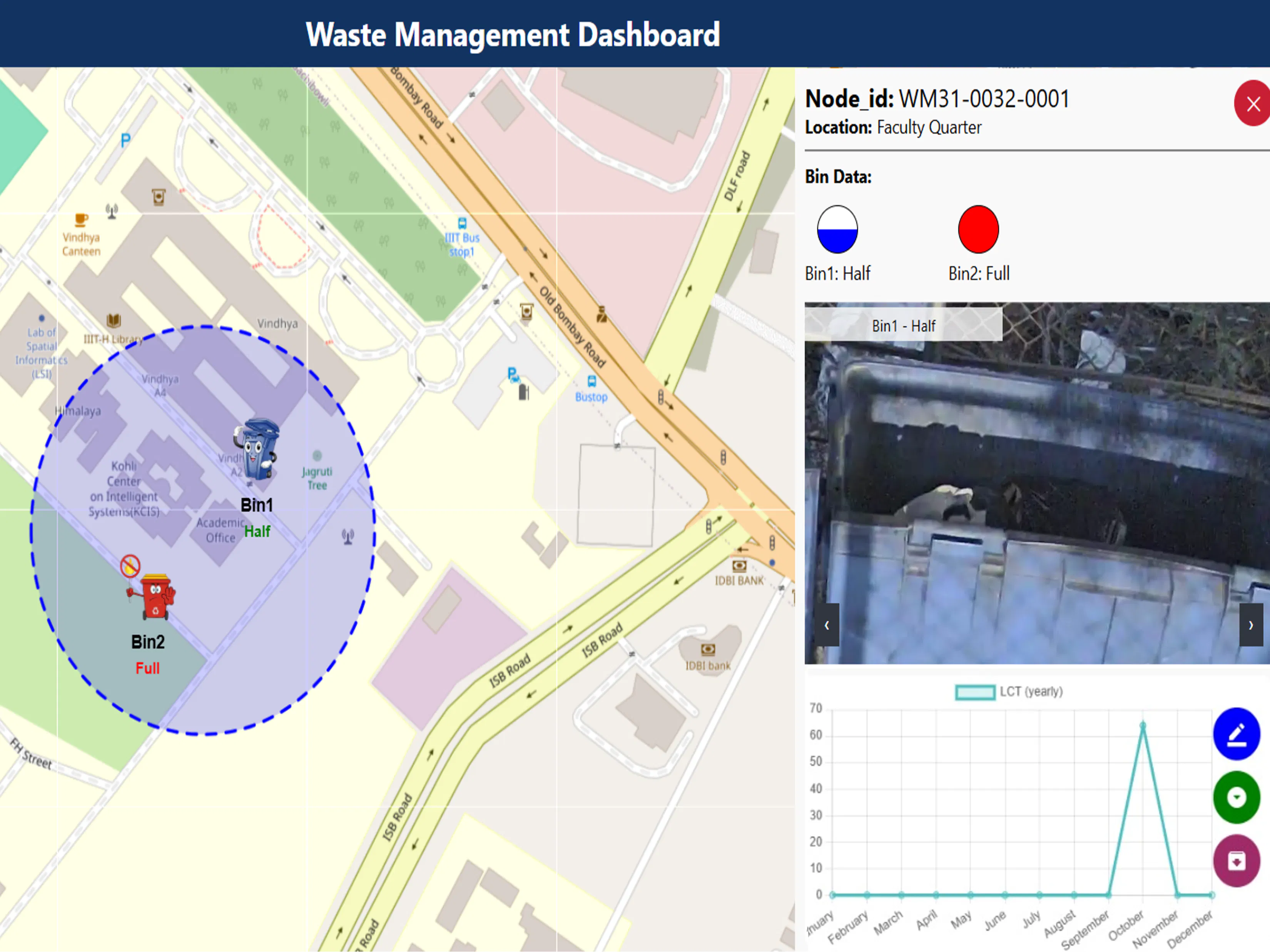Click the Waste Management Dashboard title
Image resolution: width=1270 pixels, height=952 pixels.
(513, 35)
